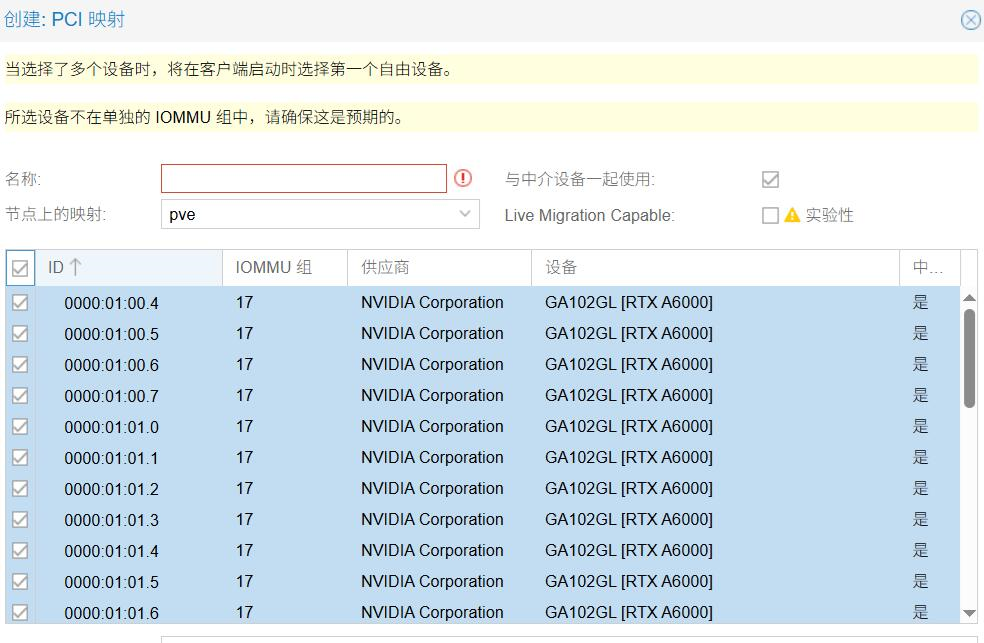
Task: Enable Live Migration Capable checkbox
Action: (x=770, y=215)
